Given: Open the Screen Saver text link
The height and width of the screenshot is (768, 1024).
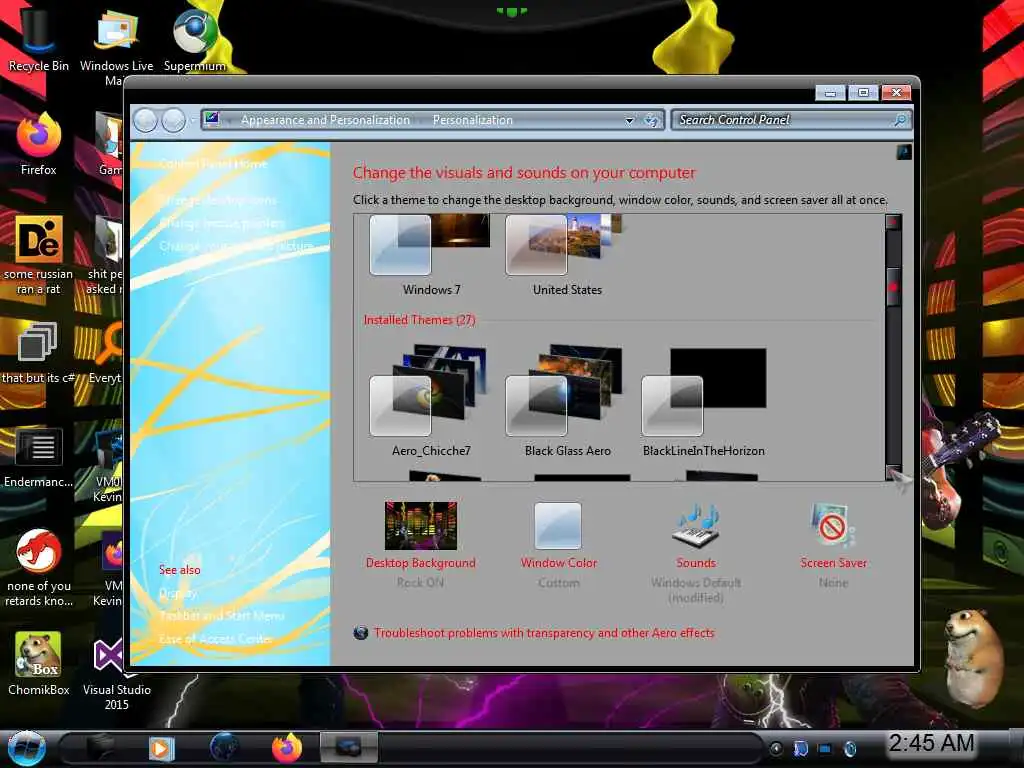Looking at the screenshot, I should tap(833, 563).
